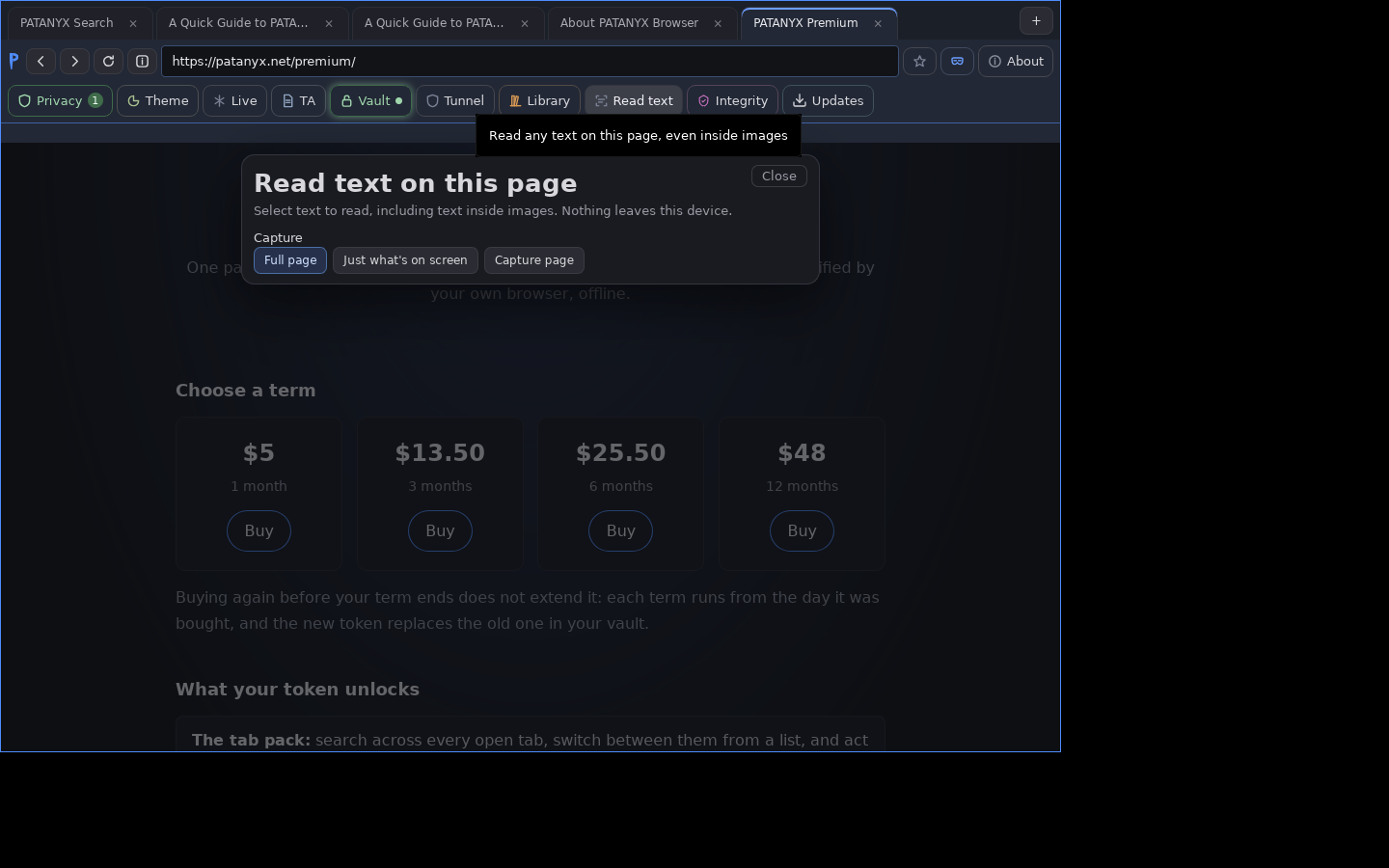Toggle the Read text tool
1389x868 pixels.
tap(634, 100)
